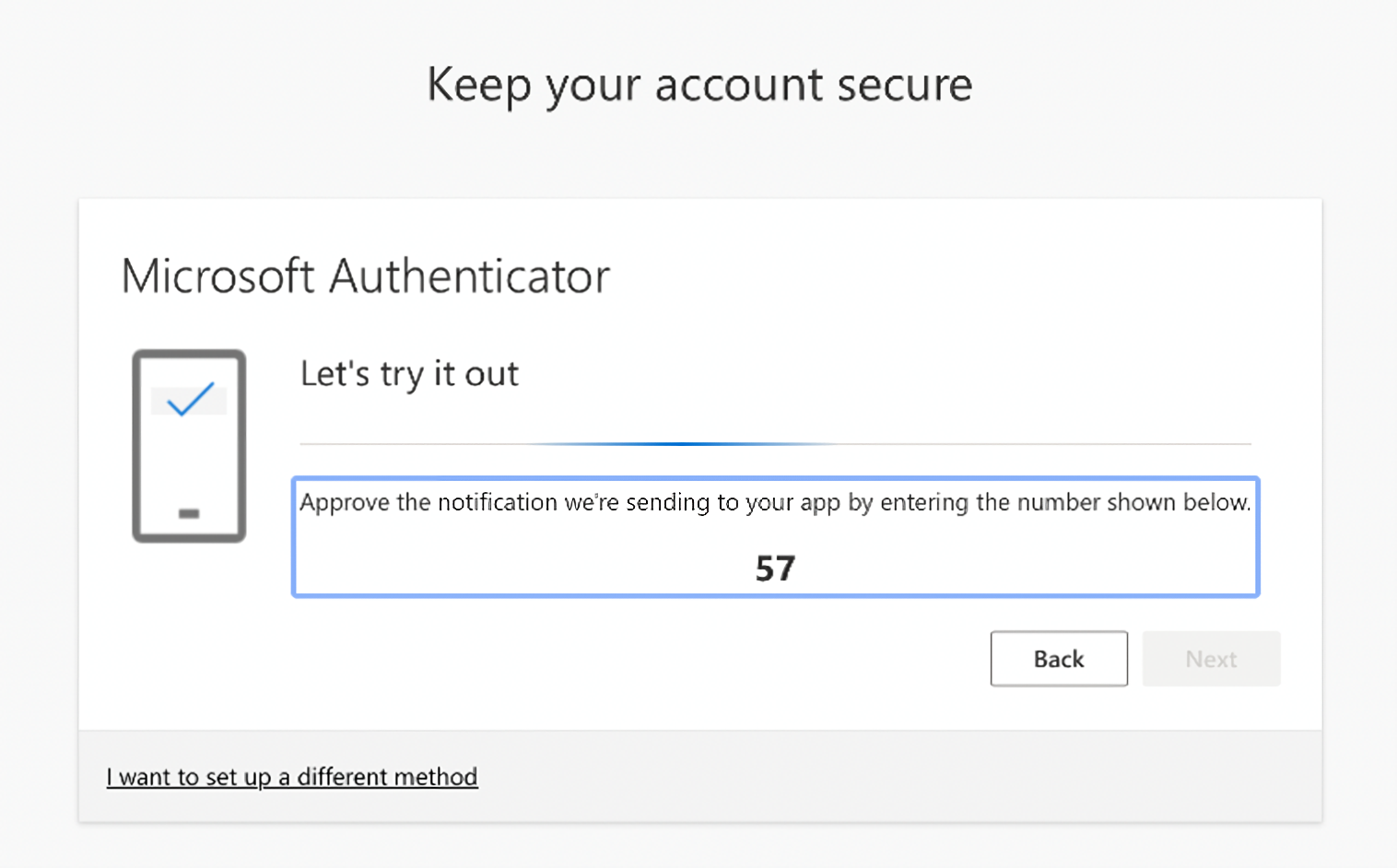This screenshot has width=1397, height=868.
Task: Focus the blue-outlined notification message box
Action: coord(775,537)
